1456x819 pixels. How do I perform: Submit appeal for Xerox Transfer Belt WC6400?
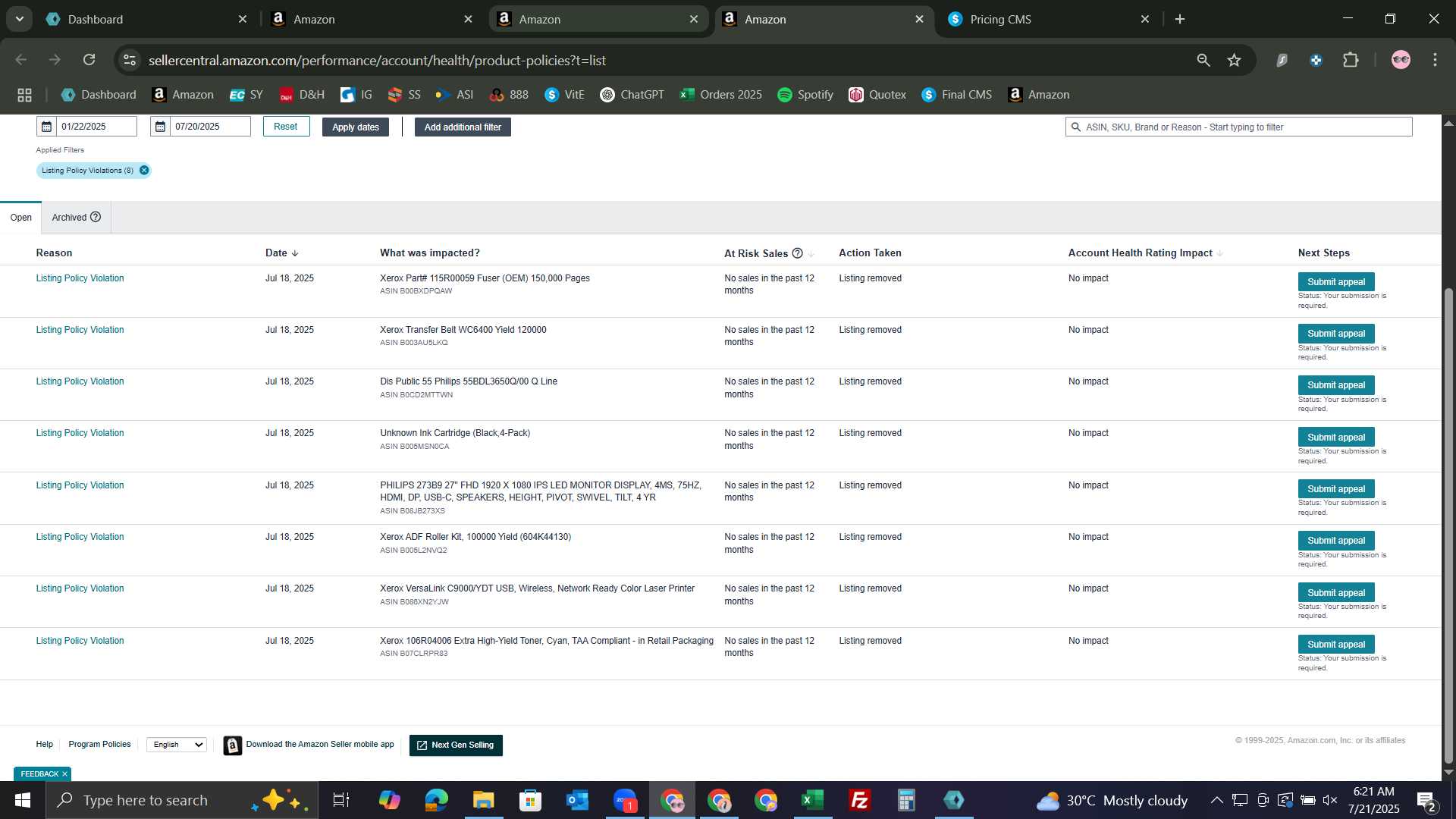[x=1336, y=334]
